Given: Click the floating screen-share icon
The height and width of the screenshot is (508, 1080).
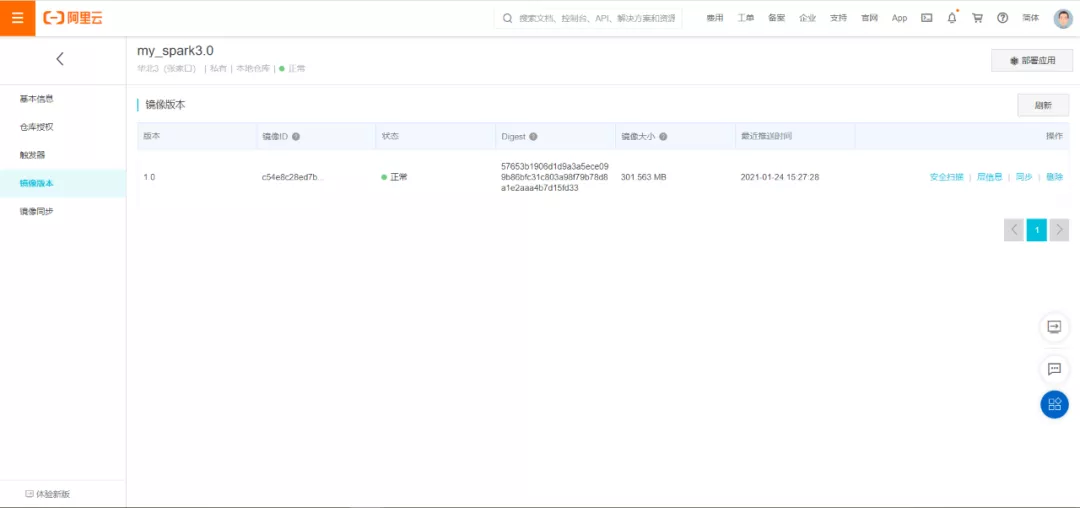Looking at the screenshot, I should [1055, 326].
